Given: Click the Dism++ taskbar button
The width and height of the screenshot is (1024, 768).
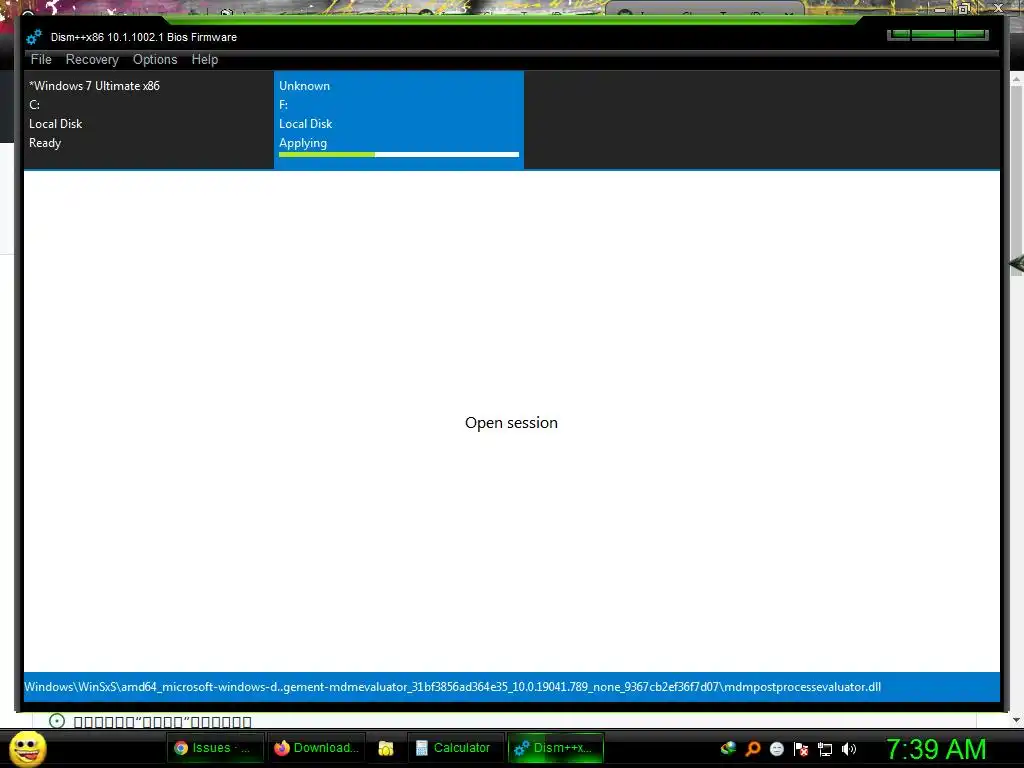Looking at the screenshot, I should [555, 748].
